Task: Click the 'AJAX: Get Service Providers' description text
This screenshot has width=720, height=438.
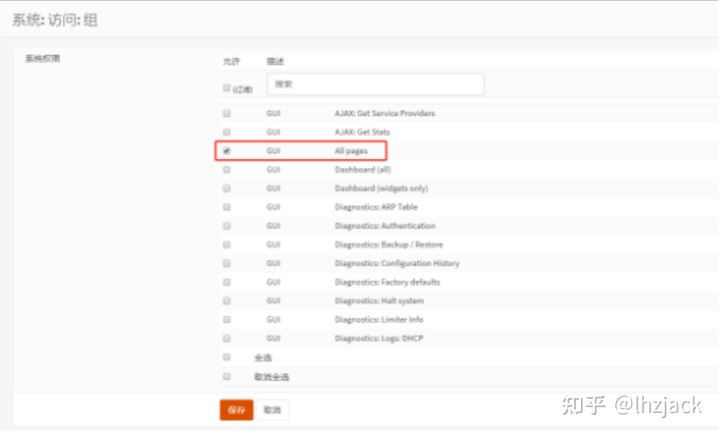Action: coord(385,113)
